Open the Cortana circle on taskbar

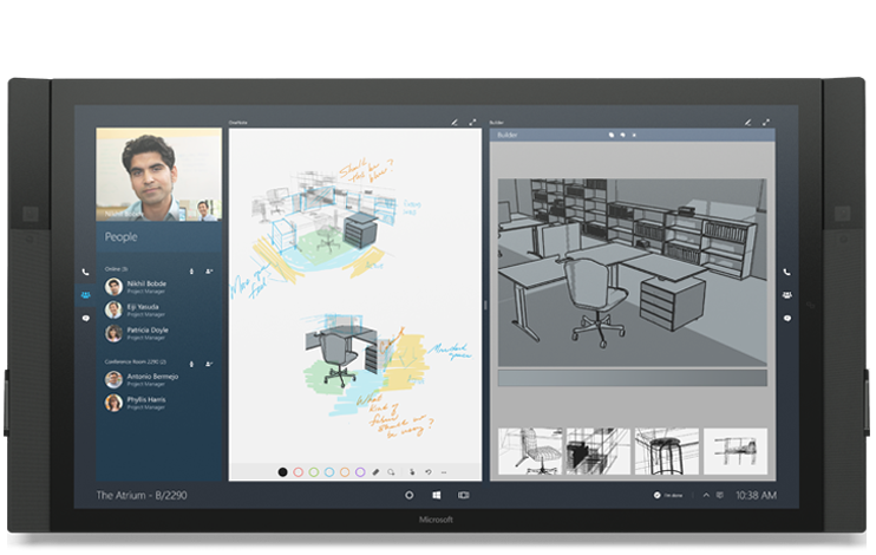(409, 495)
